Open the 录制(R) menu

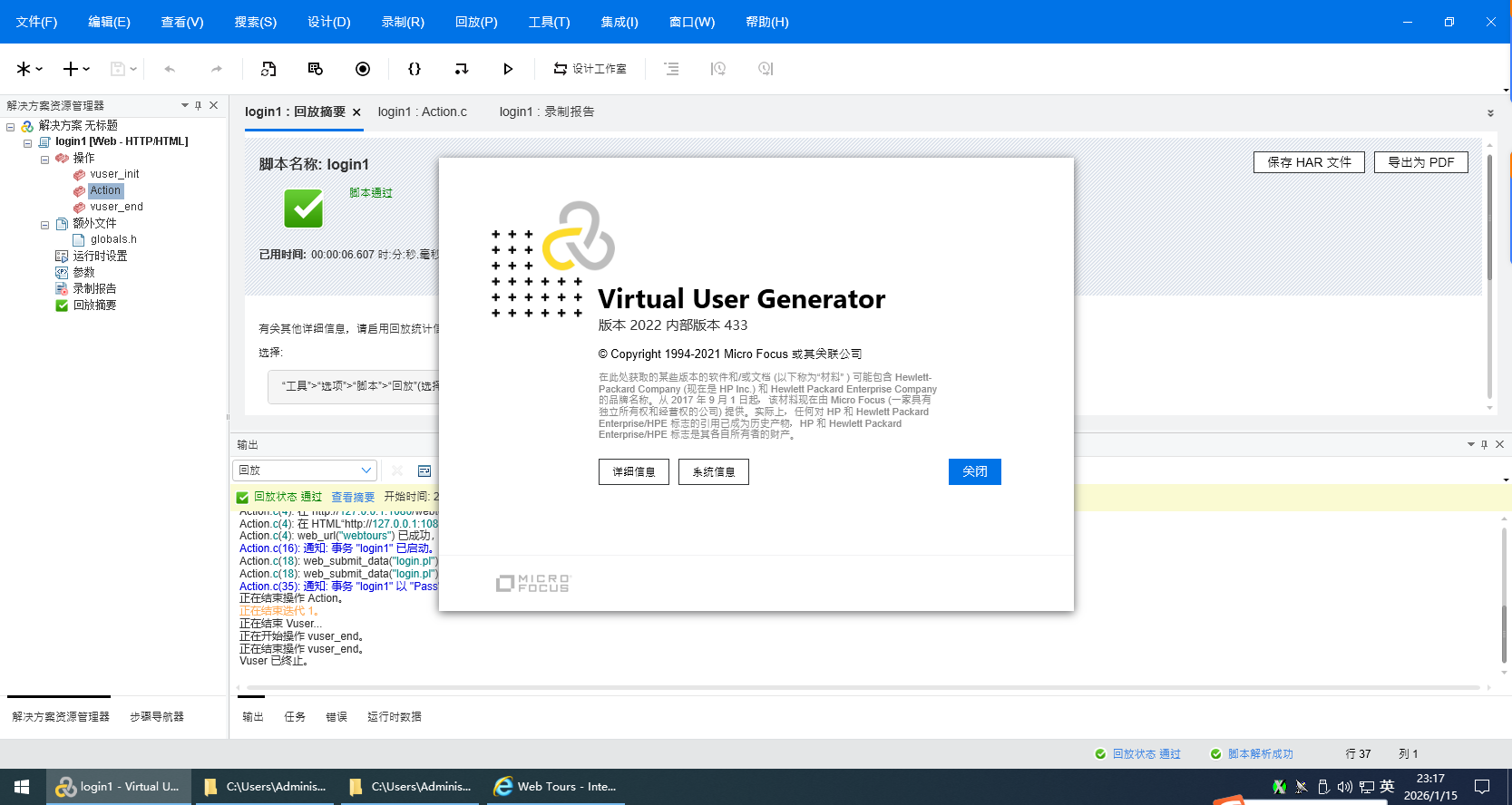coord(402,22)
